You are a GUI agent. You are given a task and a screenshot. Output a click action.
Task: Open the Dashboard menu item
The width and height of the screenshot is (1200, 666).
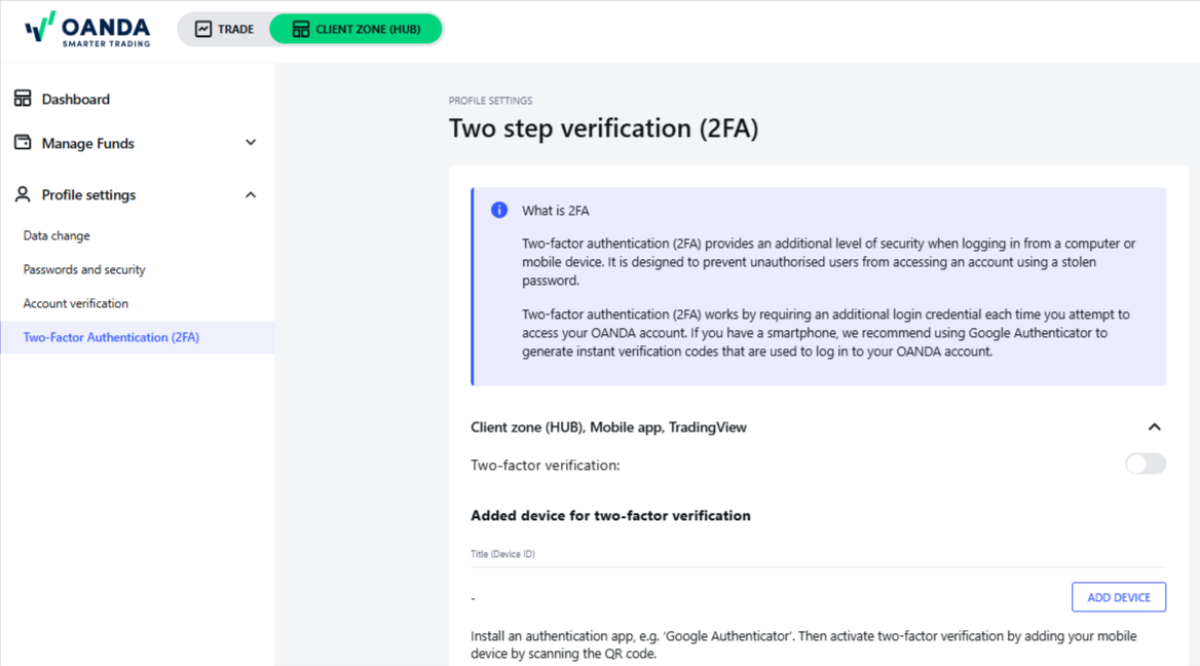click(x=76, y=99)
